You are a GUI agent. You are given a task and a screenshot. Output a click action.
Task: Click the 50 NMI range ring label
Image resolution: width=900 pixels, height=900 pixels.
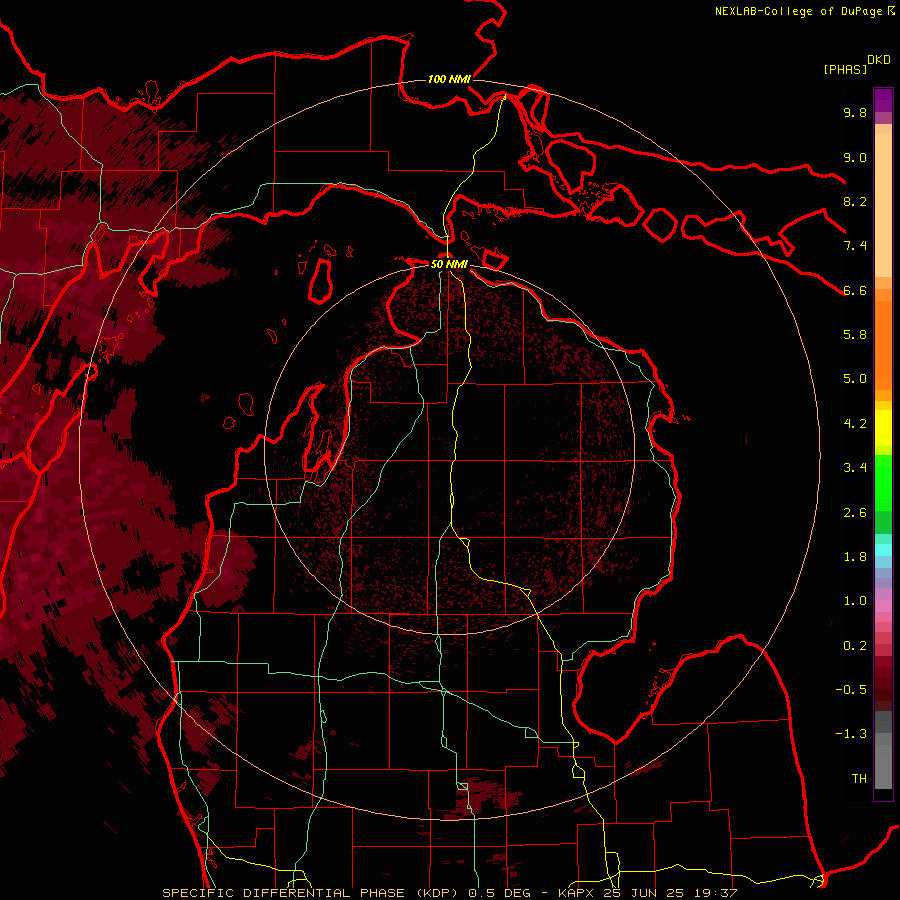pos(449,264)
